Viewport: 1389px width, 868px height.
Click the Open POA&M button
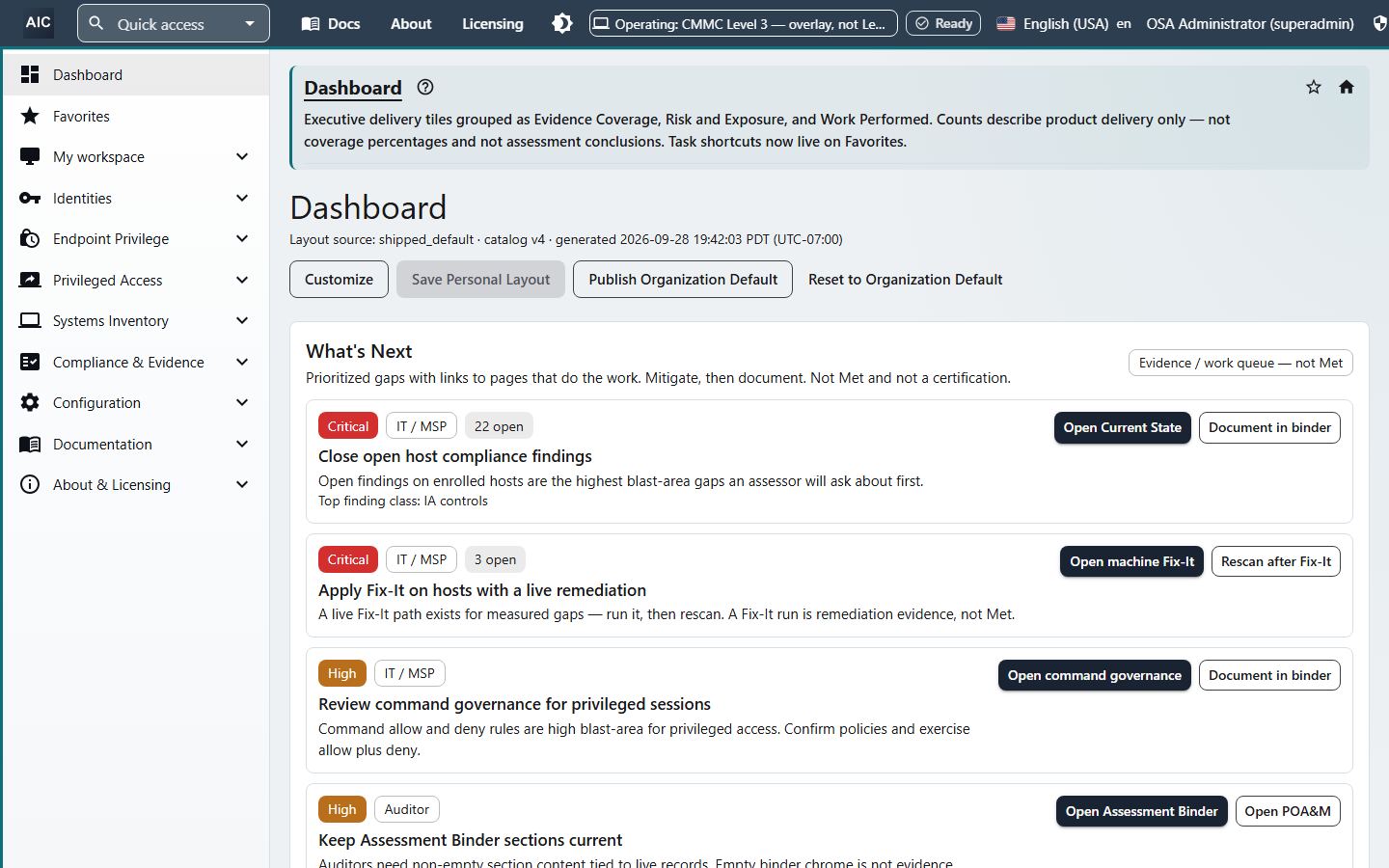[x=1288, y=811]
